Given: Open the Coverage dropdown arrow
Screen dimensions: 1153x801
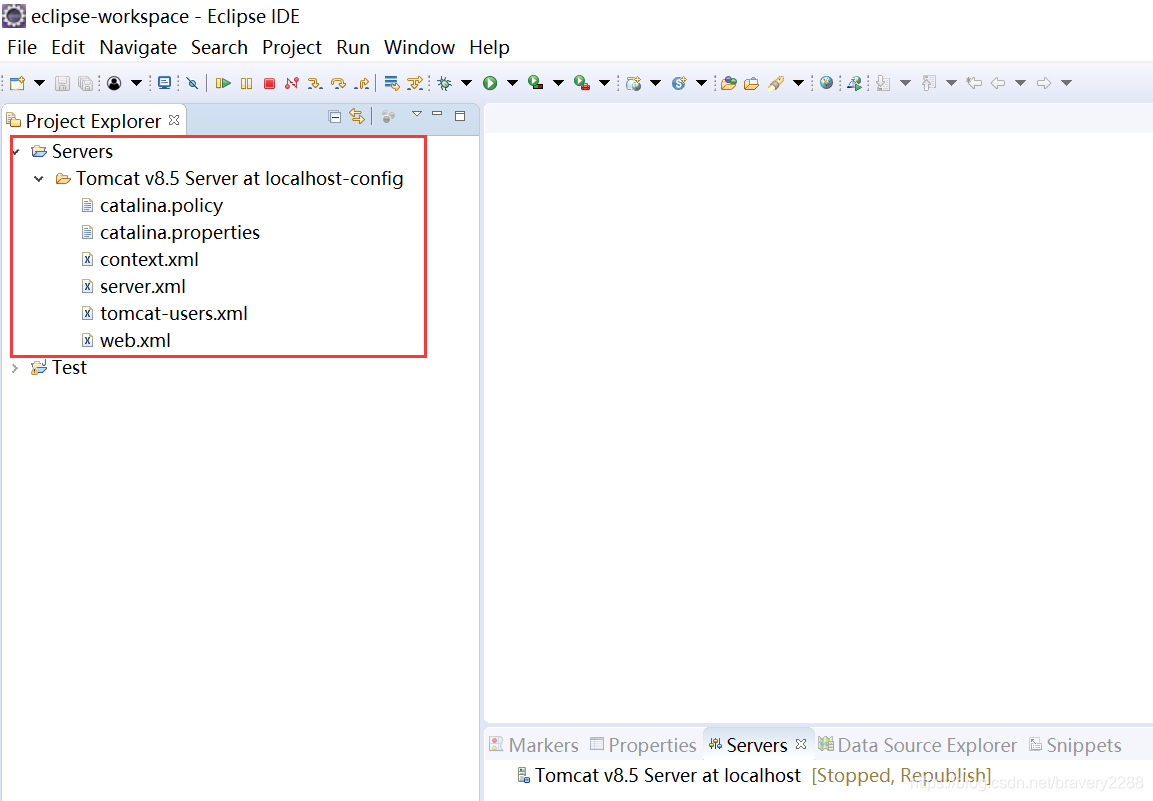Looking at the screenshot, I should point(558,83).
